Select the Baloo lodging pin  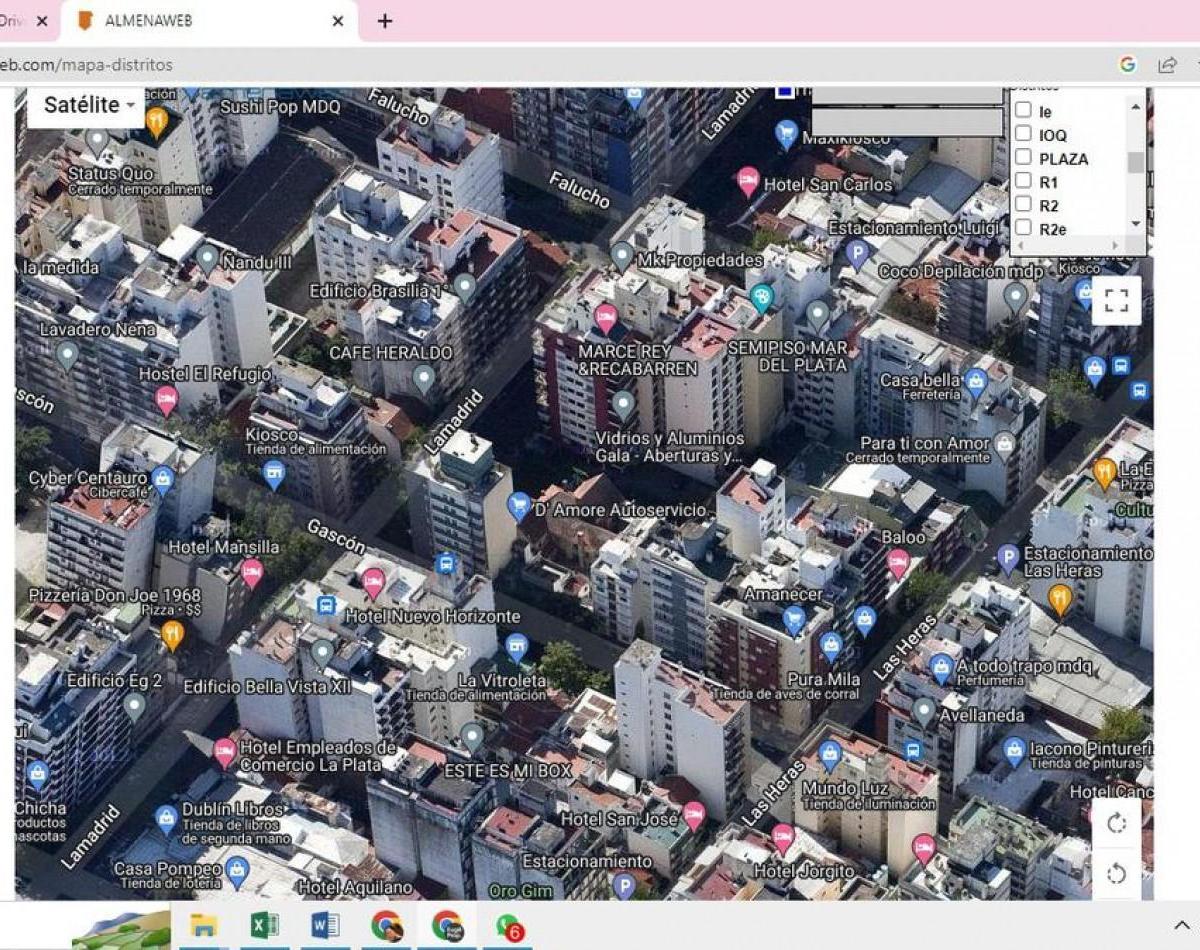pyautogui.click(x=899, y=563)
